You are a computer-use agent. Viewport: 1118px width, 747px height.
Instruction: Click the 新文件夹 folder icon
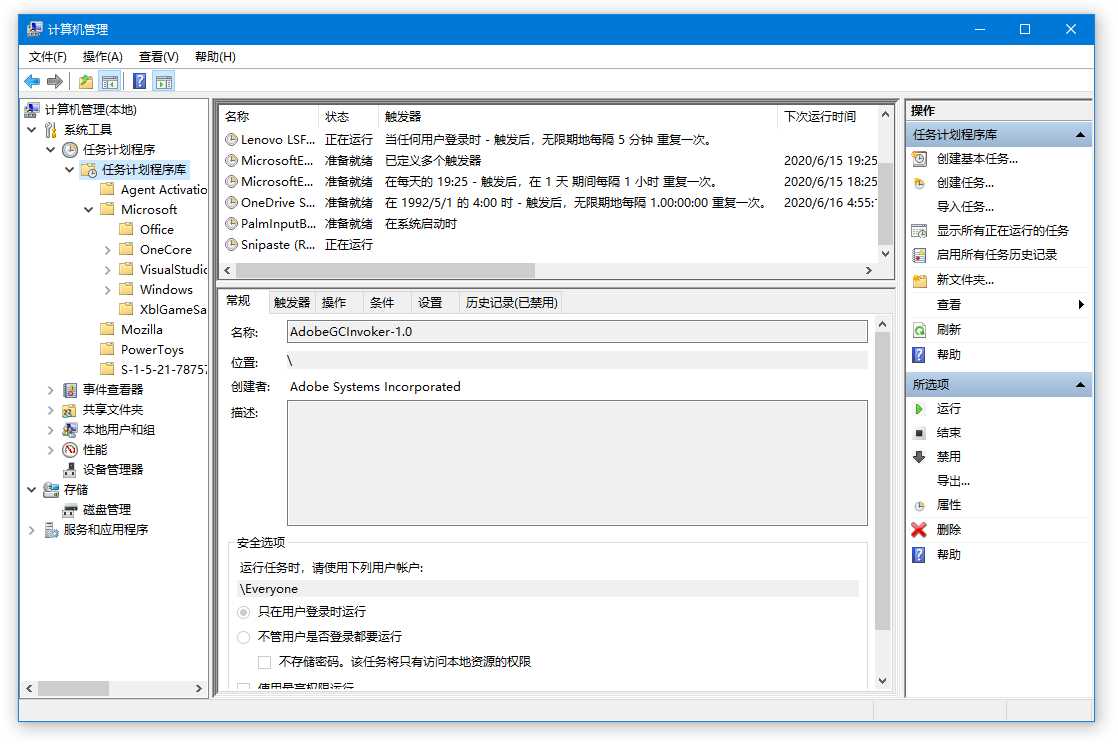[920, 280]
